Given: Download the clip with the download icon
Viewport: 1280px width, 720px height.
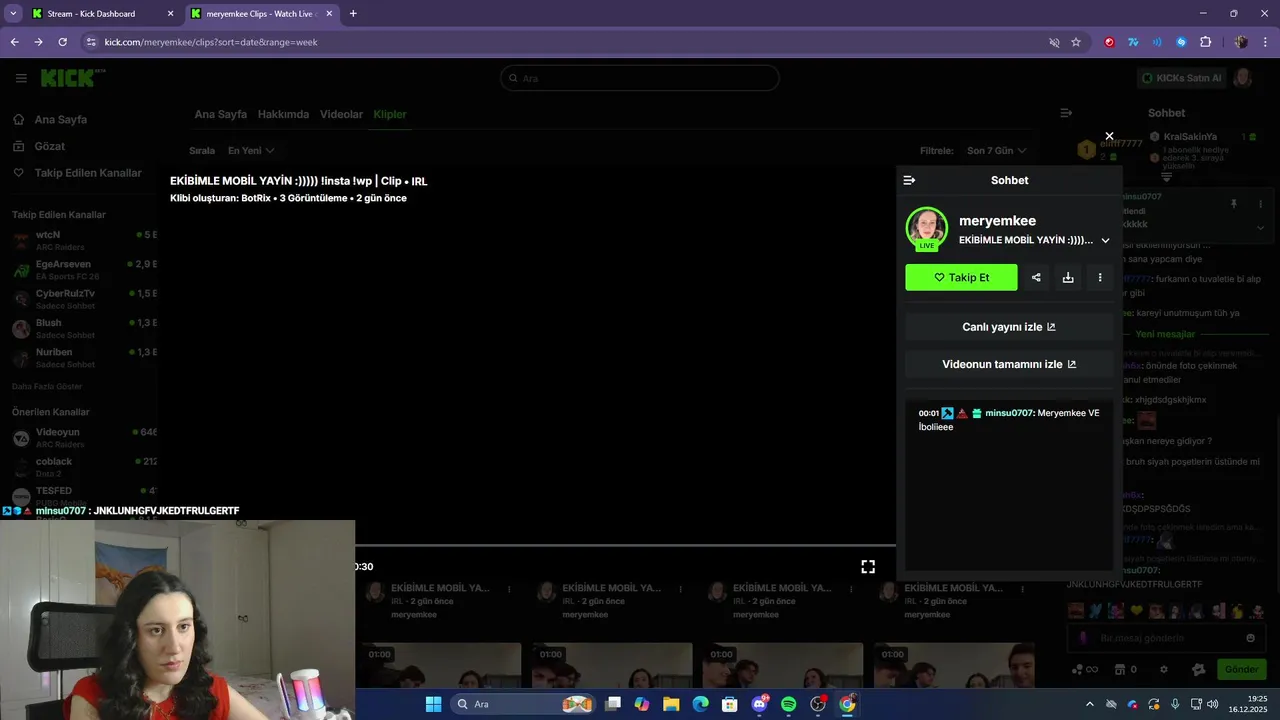Looking at the screenshot, I should pos(1068,278).
